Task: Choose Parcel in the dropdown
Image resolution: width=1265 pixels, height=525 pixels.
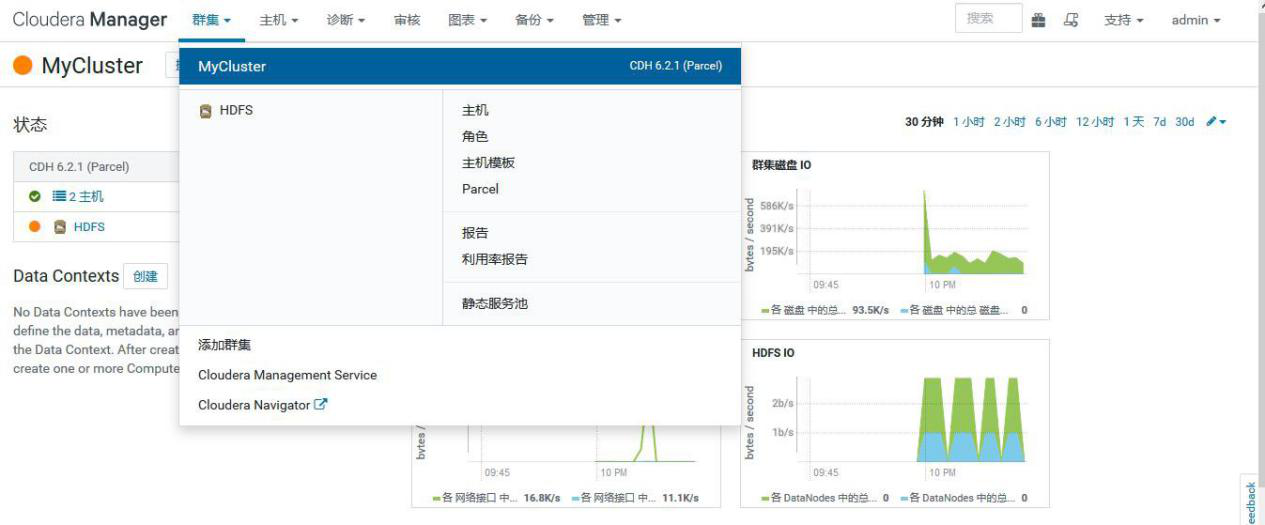Action: [480, 189]
